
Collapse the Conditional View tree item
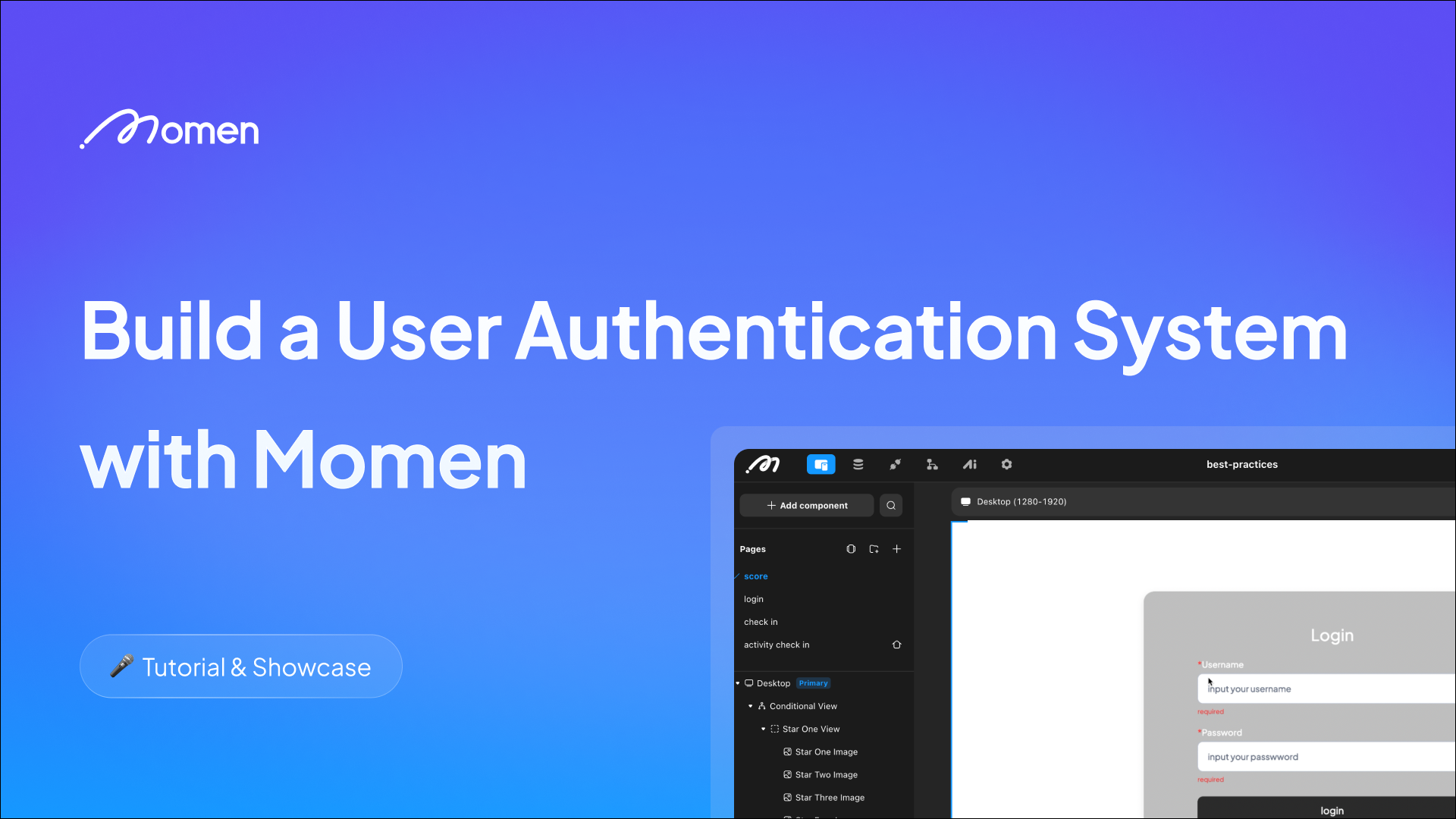[751, 705]
